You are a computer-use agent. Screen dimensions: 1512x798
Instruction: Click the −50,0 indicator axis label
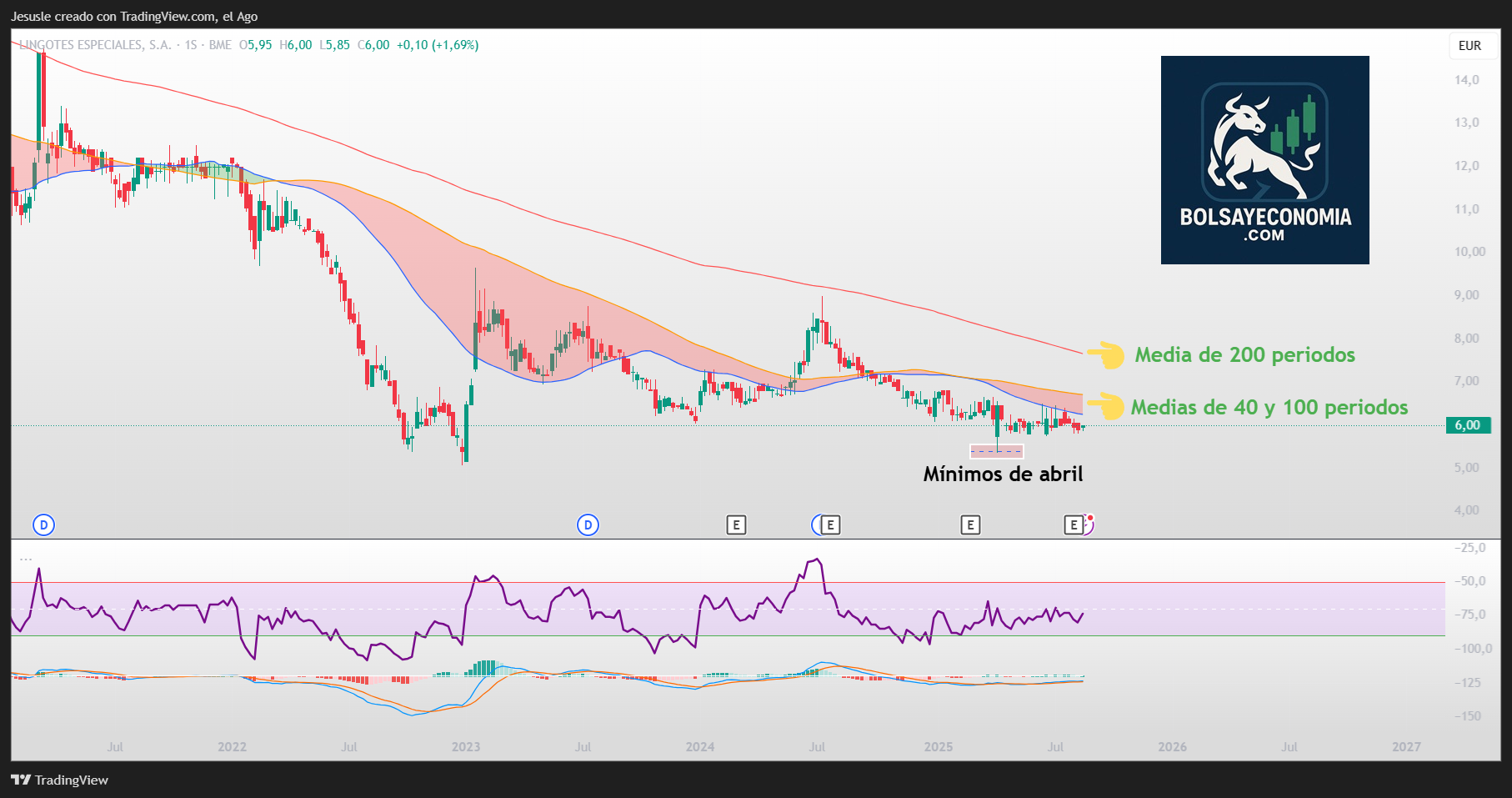pos(1469,581)
